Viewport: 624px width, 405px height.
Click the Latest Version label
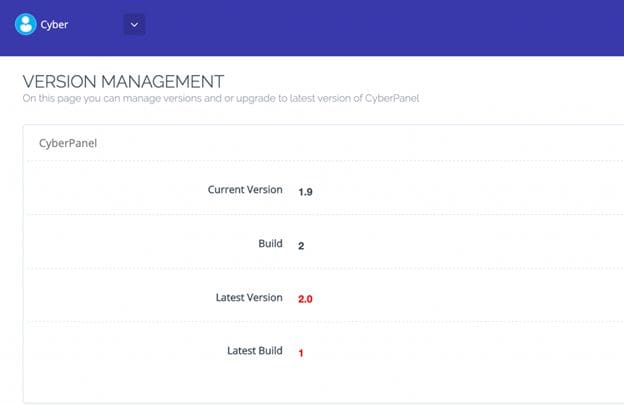[x=249, y=298]
